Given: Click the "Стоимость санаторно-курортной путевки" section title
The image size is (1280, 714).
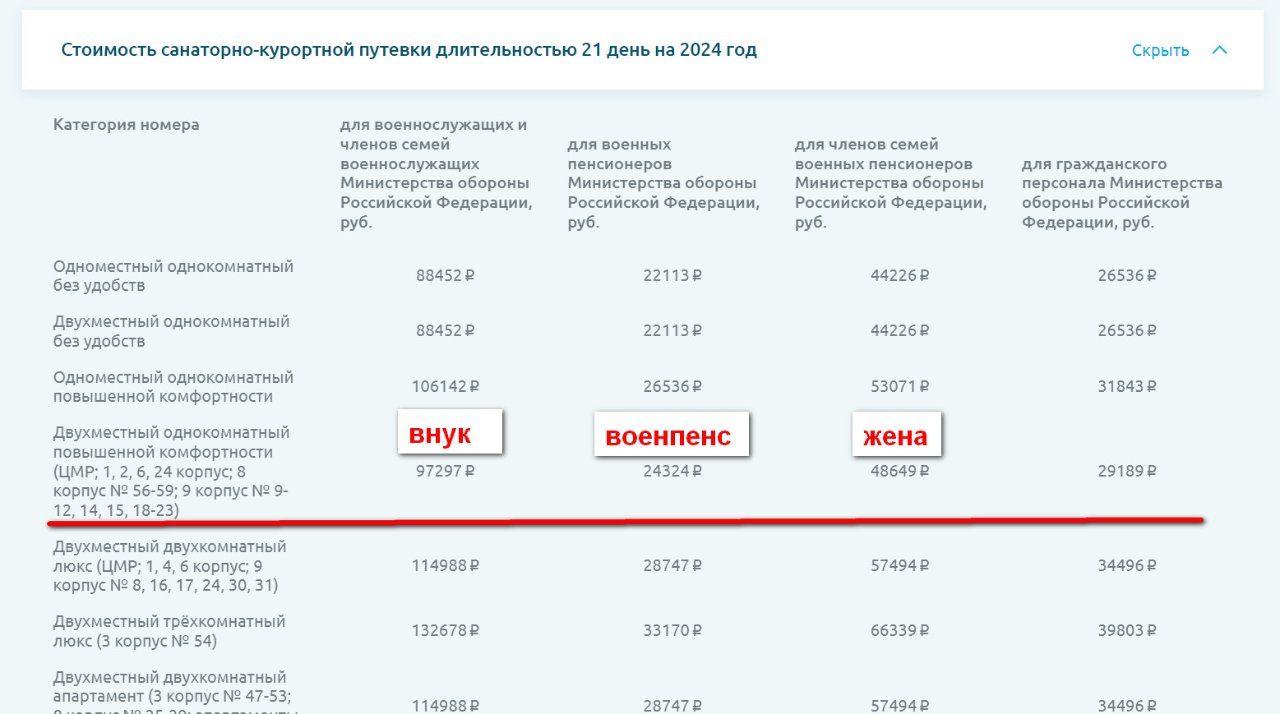Looking at the screenshot, I should click(x=408, y=50).
